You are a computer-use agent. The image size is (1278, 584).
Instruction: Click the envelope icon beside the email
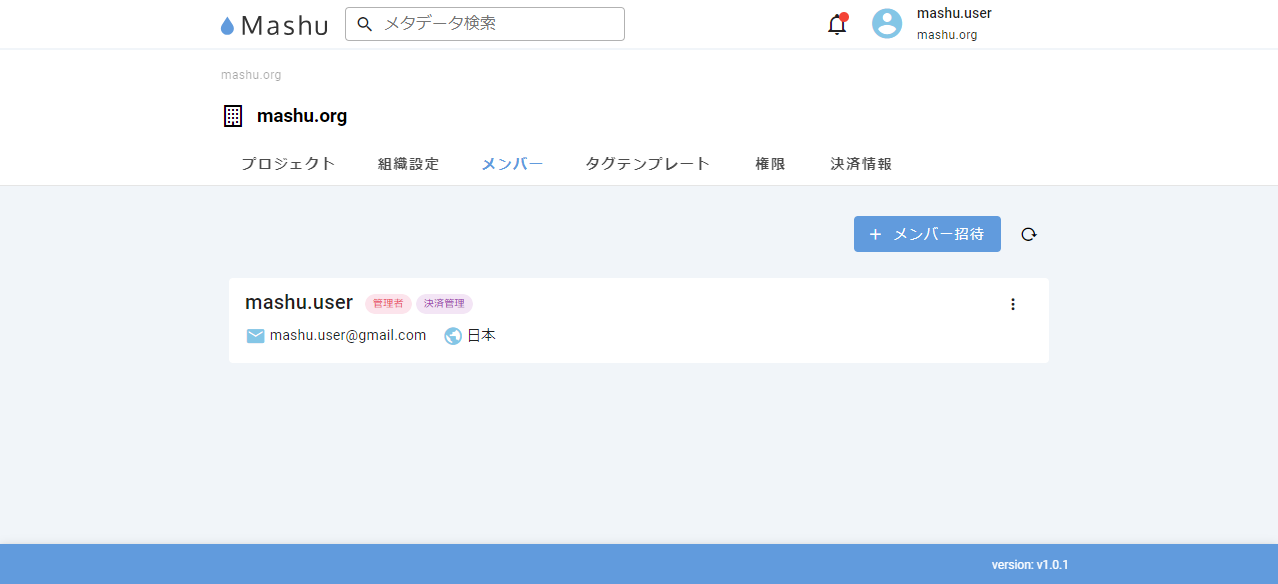(x=255, y=336)
